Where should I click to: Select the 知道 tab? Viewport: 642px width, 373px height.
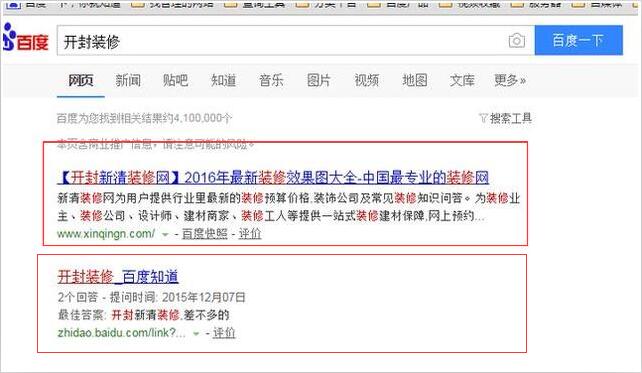coord(223,80)
